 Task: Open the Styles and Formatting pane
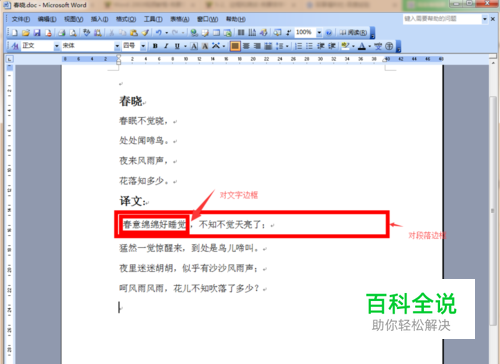tap(15, 46)
